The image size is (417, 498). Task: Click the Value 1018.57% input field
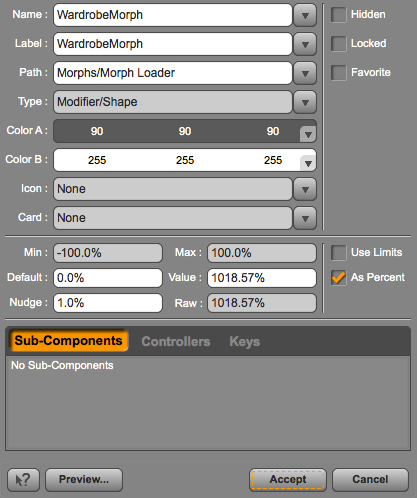262,278
